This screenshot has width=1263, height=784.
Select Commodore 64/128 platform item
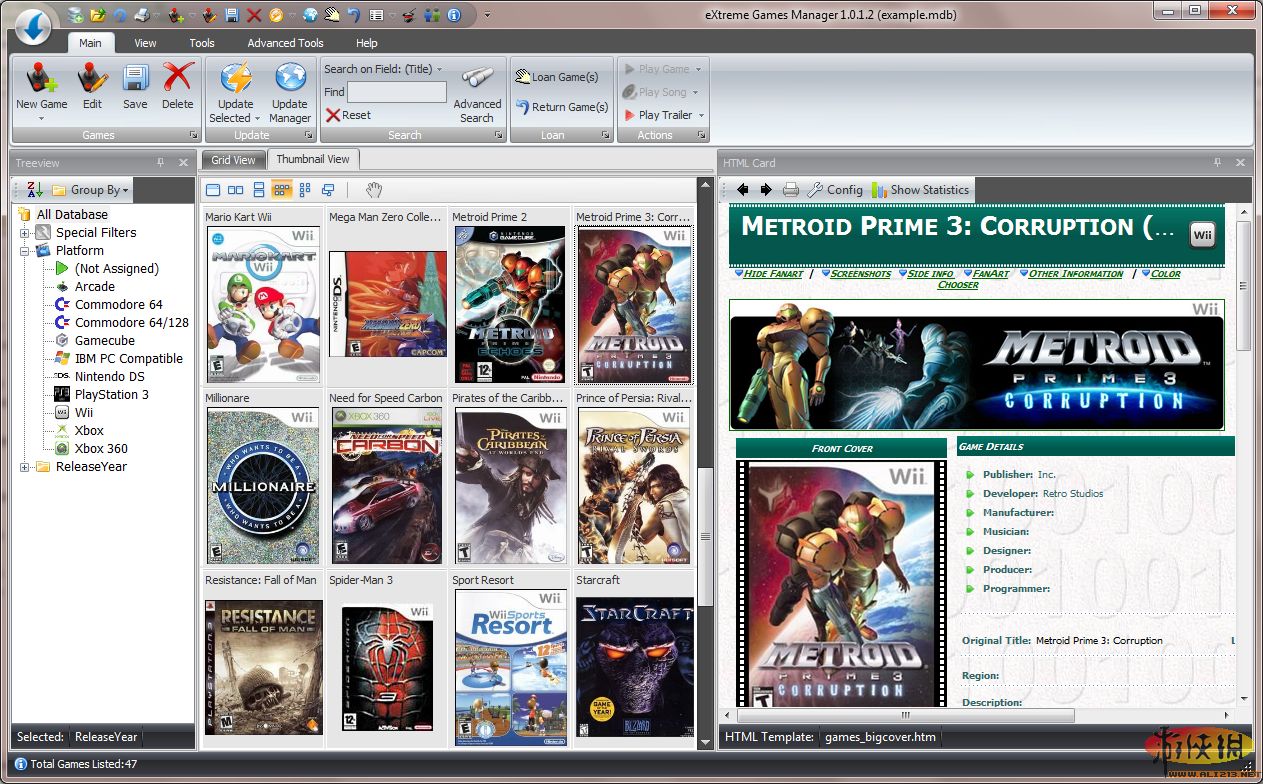[x=131, y=322]
